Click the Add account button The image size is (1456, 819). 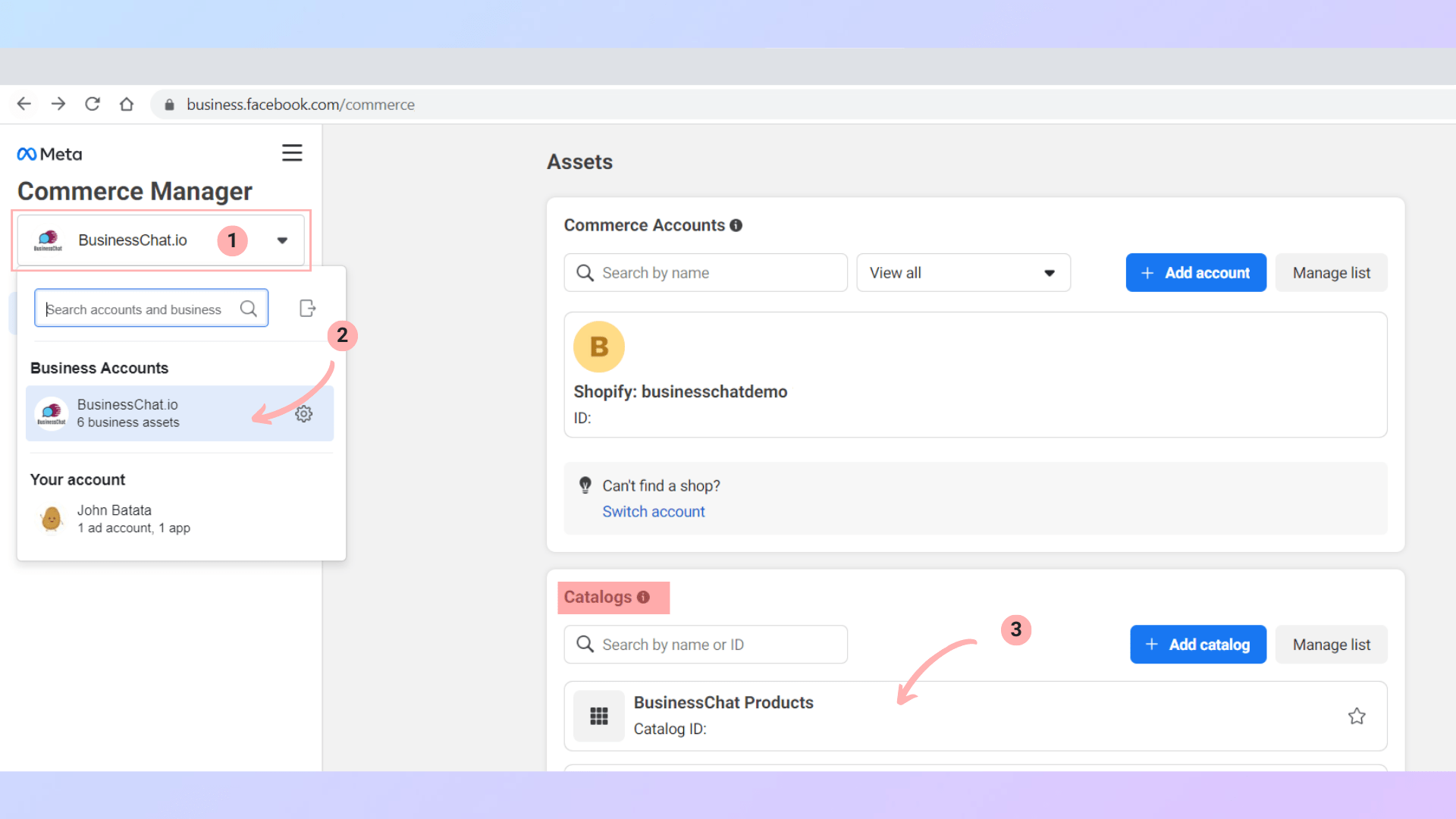(1196, 273)
